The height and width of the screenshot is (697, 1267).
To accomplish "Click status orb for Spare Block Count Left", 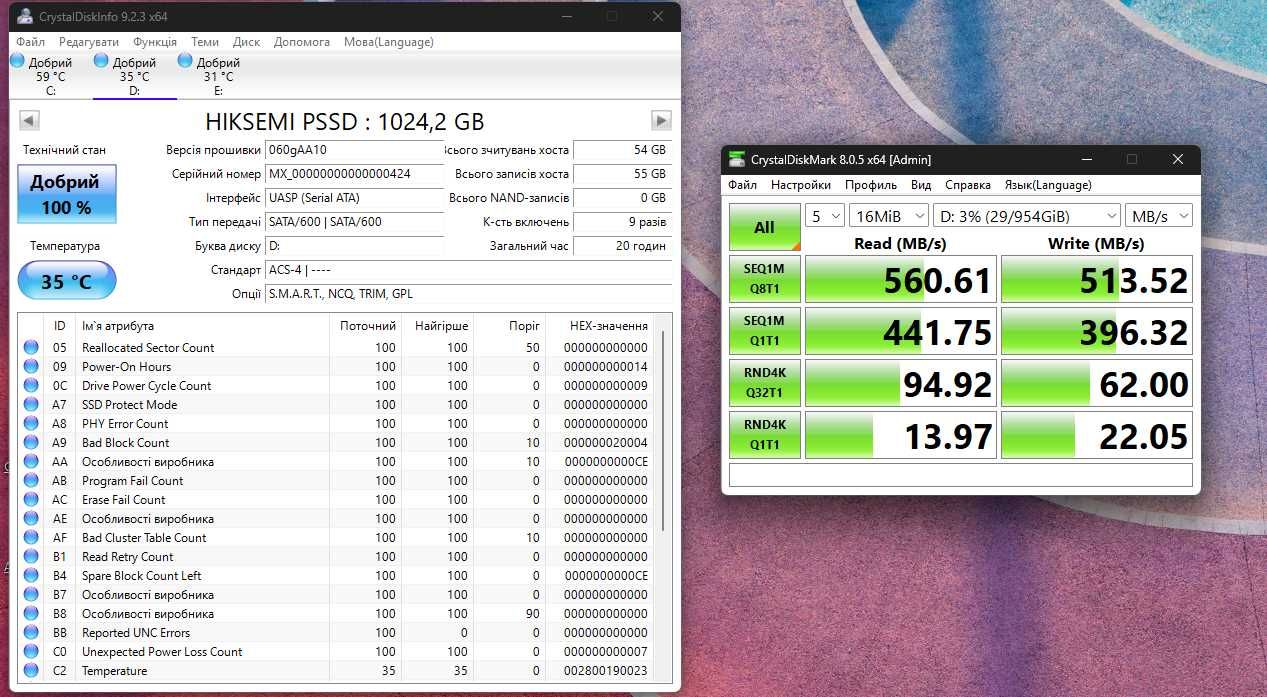I will click(x=31, y=576).
